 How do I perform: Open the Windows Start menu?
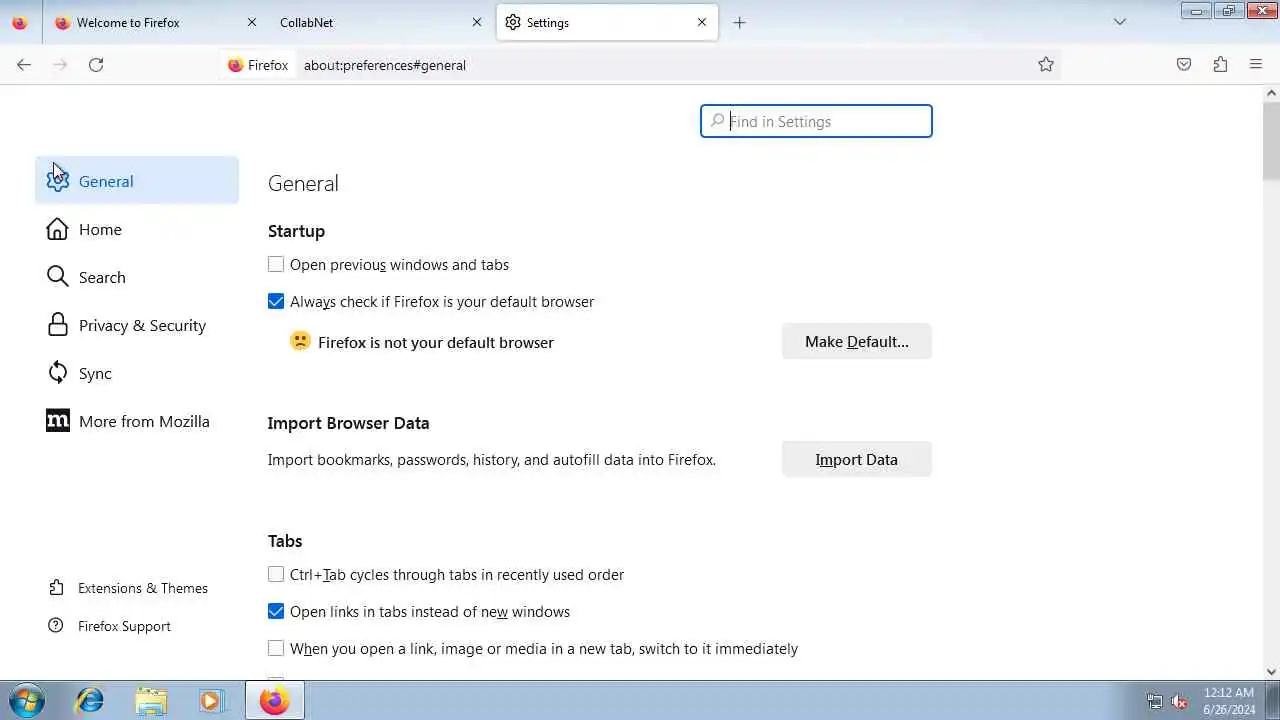(x=26, y=701)
